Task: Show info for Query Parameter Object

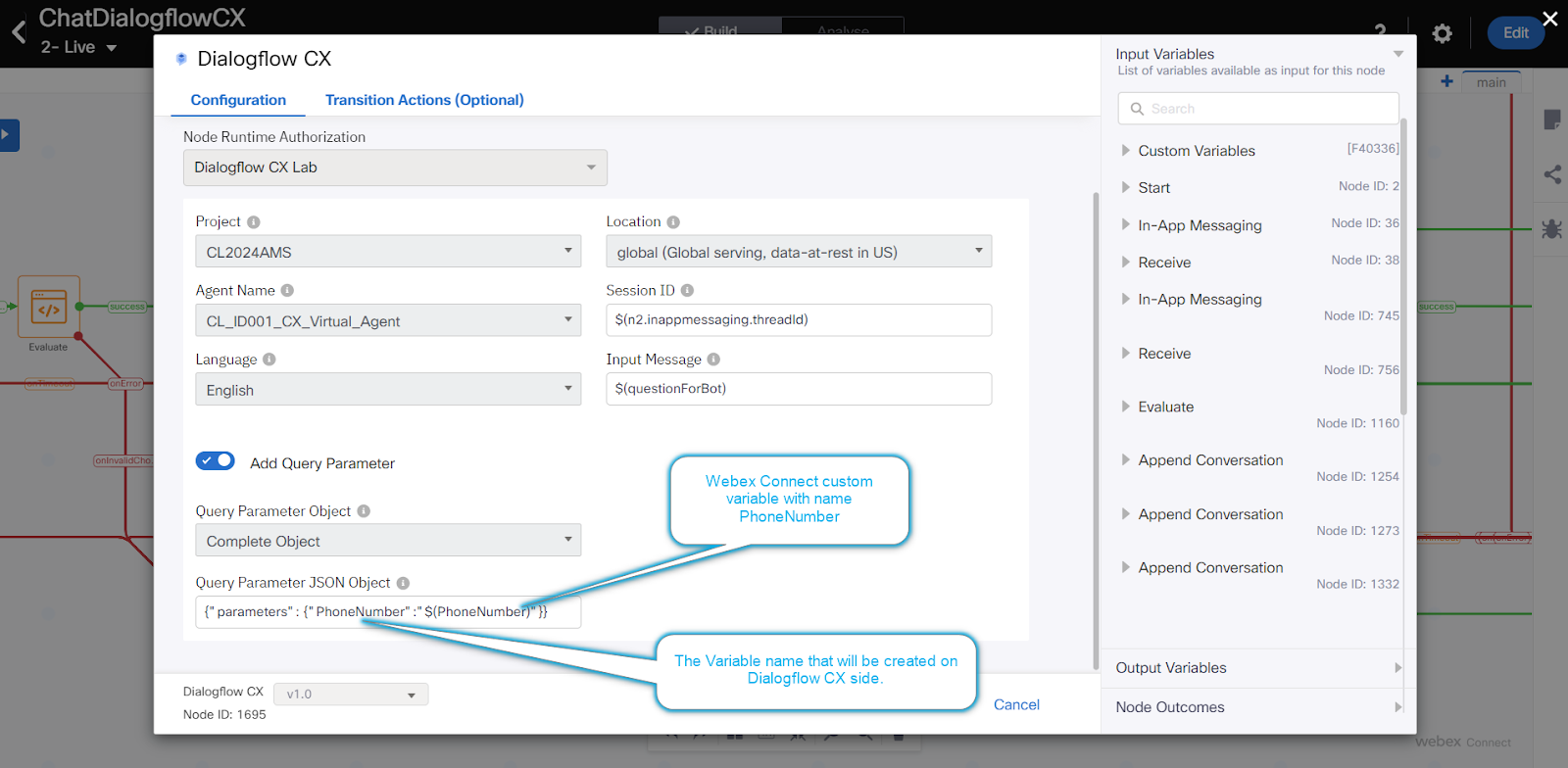Action: pos(364,511)
